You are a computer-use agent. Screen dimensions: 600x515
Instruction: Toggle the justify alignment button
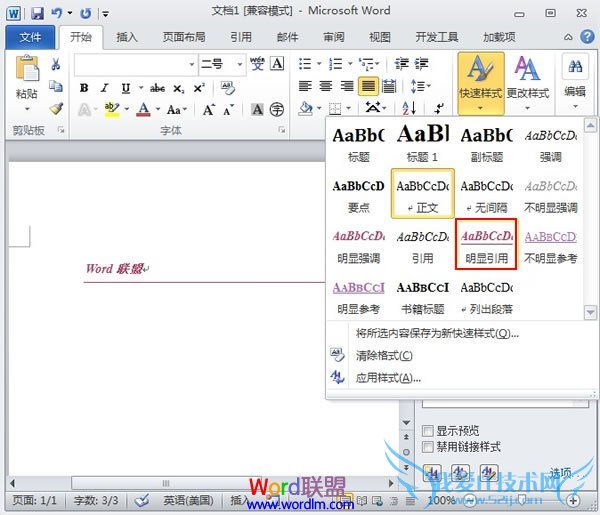tap(368, 86)
